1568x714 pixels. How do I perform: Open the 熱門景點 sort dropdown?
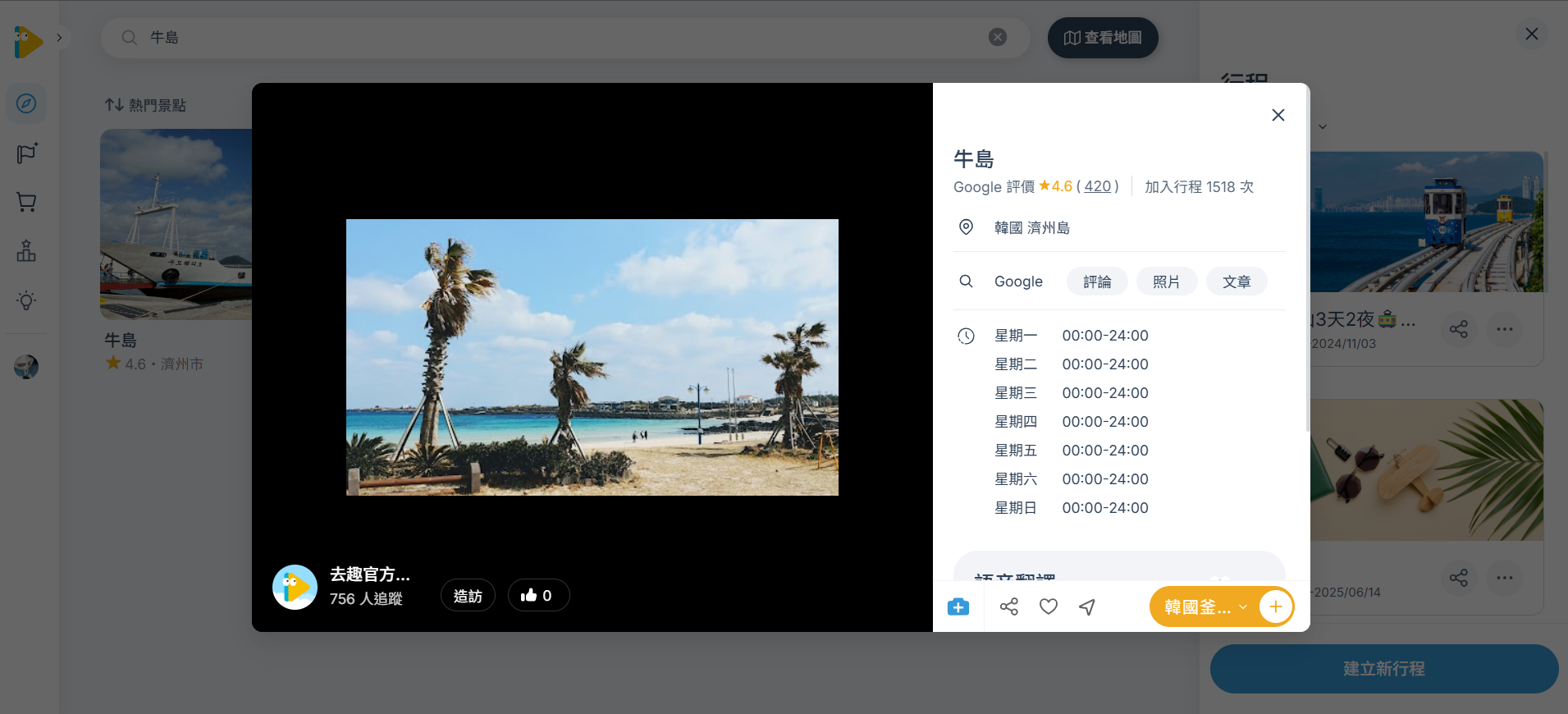145,105
